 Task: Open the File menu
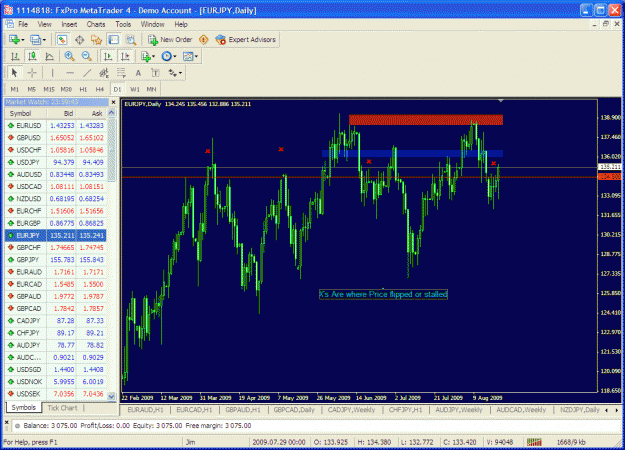(23, 24)
